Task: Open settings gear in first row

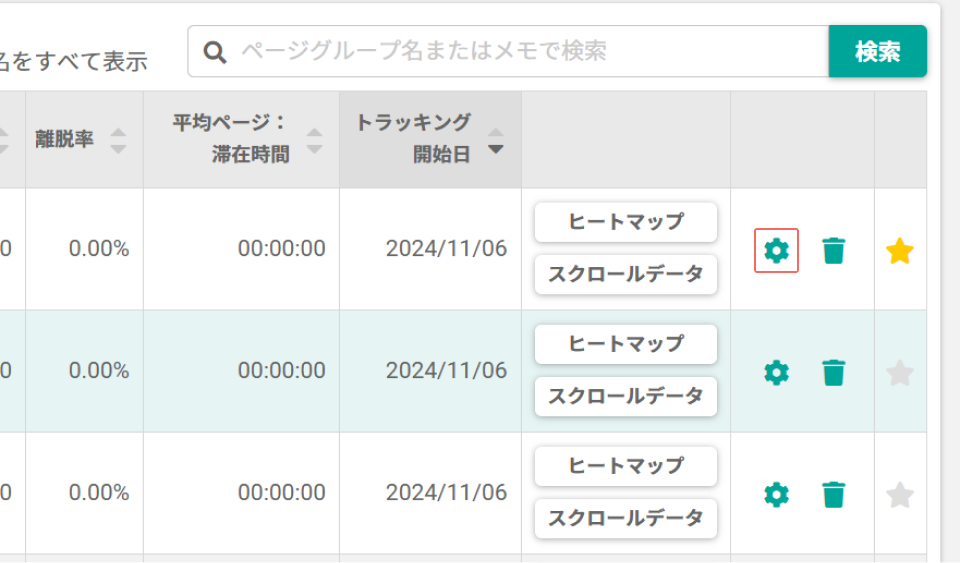Action: click(776, 250)
